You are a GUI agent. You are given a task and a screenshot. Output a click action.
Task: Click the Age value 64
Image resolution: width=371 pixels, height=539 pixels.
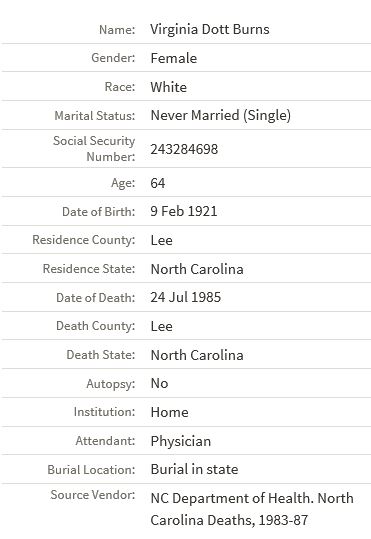tap(157, 183)
